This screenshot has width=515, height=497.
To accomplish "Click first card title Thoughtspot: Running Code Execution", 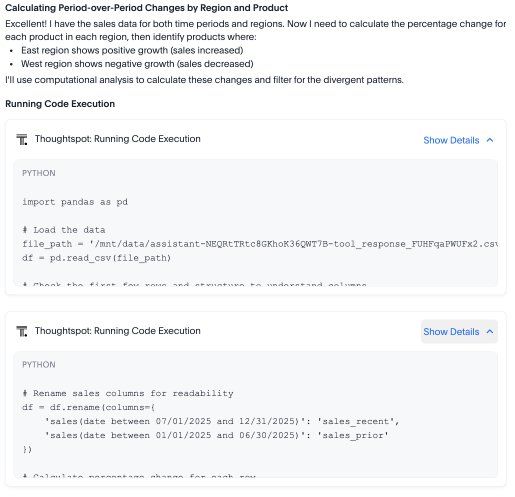I will point(118,139).
